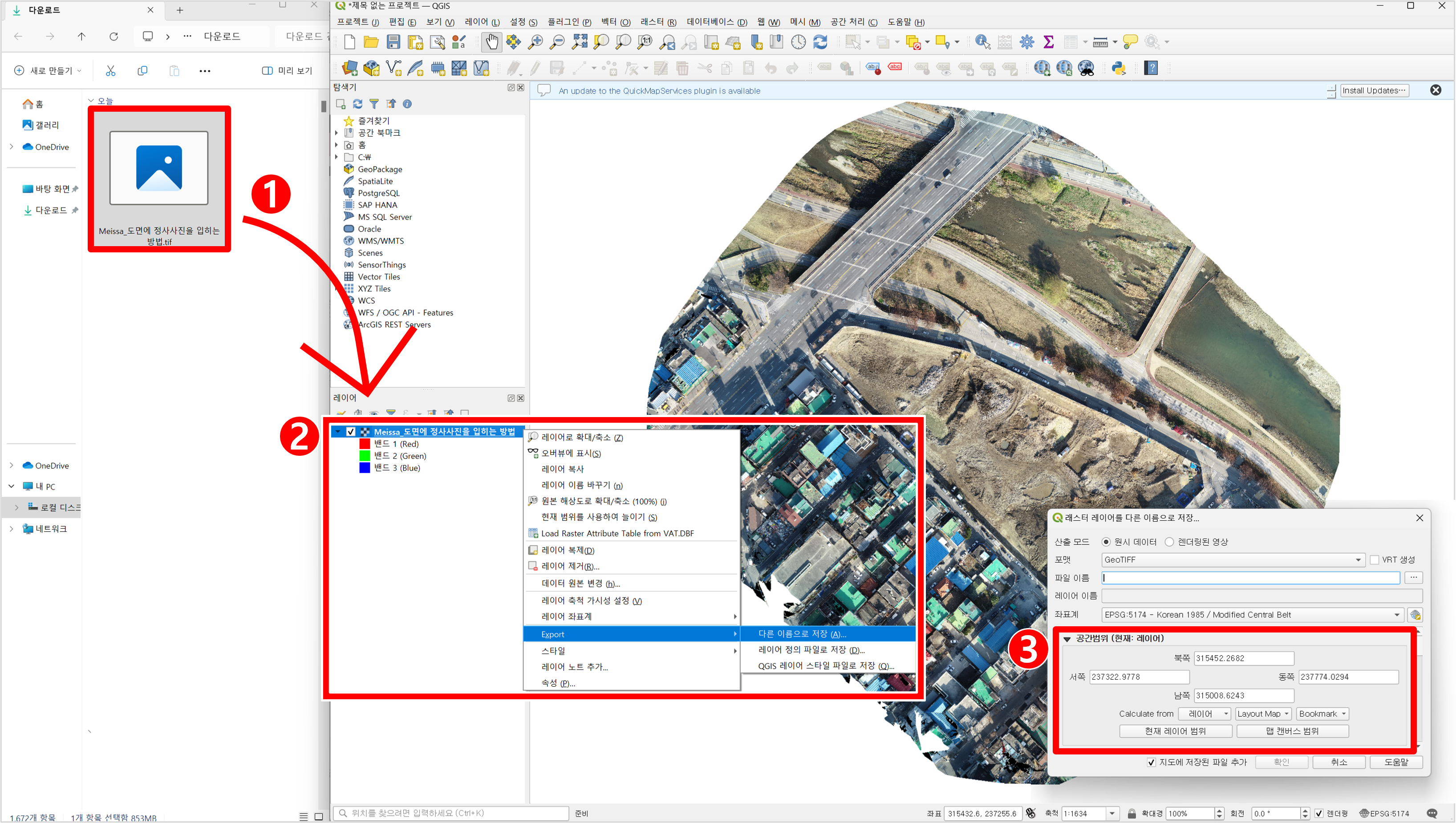Open the Python console
Viewport: 1456px width, 823px height.
pyautogui.click(x=1119, y=69)
